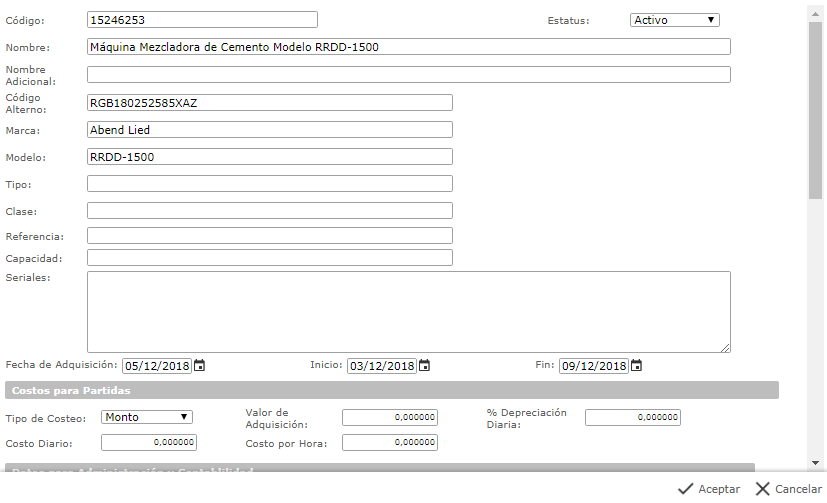Click scrollbar down arrow
The height and width of the screenshot is (503, 827).
click(x=815, y=463)
